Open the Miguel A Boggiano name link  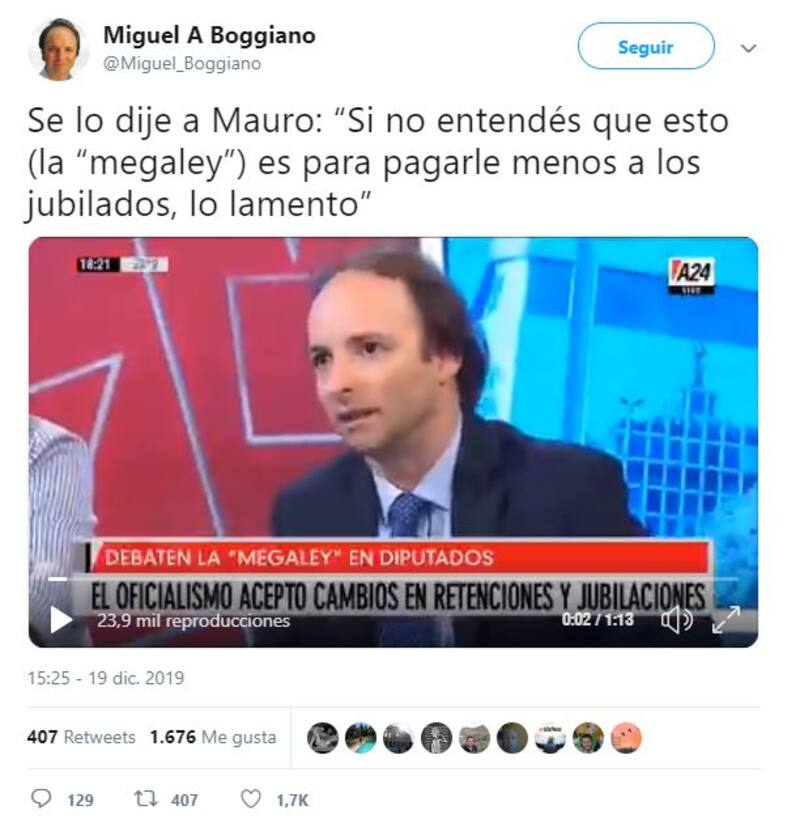209,35
